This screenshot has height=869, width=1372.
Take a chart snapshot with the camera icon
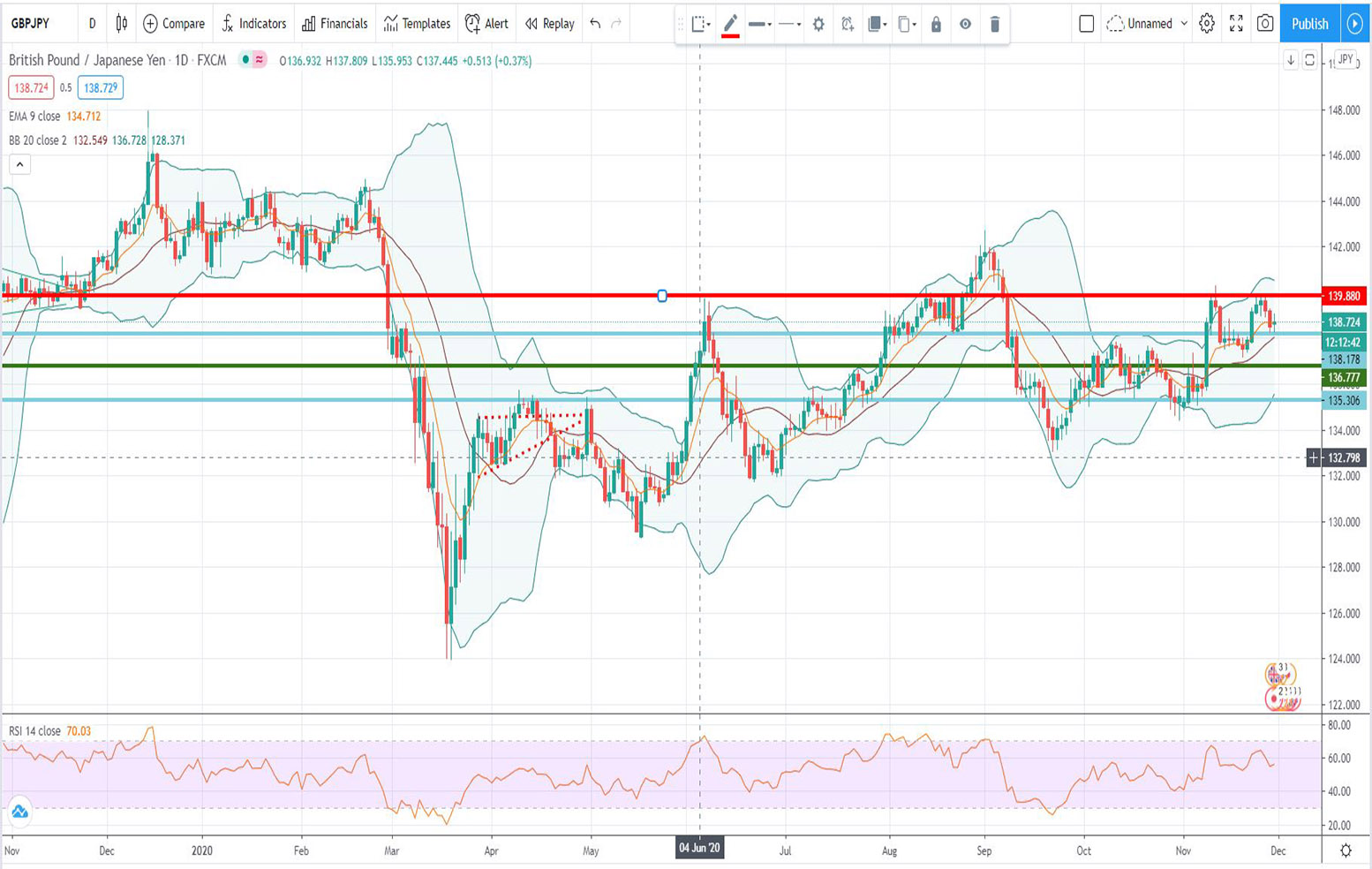point(1266,24)
